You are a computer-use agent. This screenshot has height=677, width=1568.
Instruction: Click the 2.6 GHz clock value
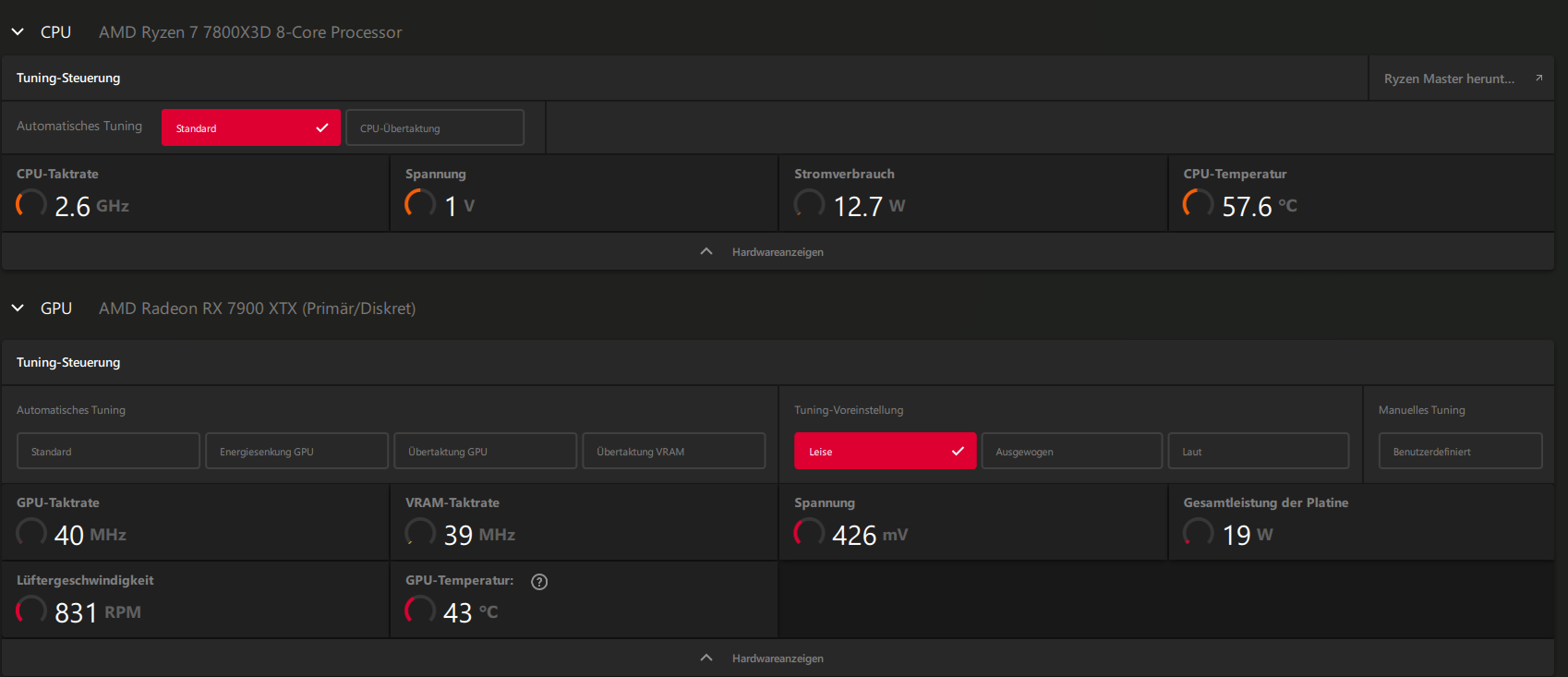click(x=91, y=206)
